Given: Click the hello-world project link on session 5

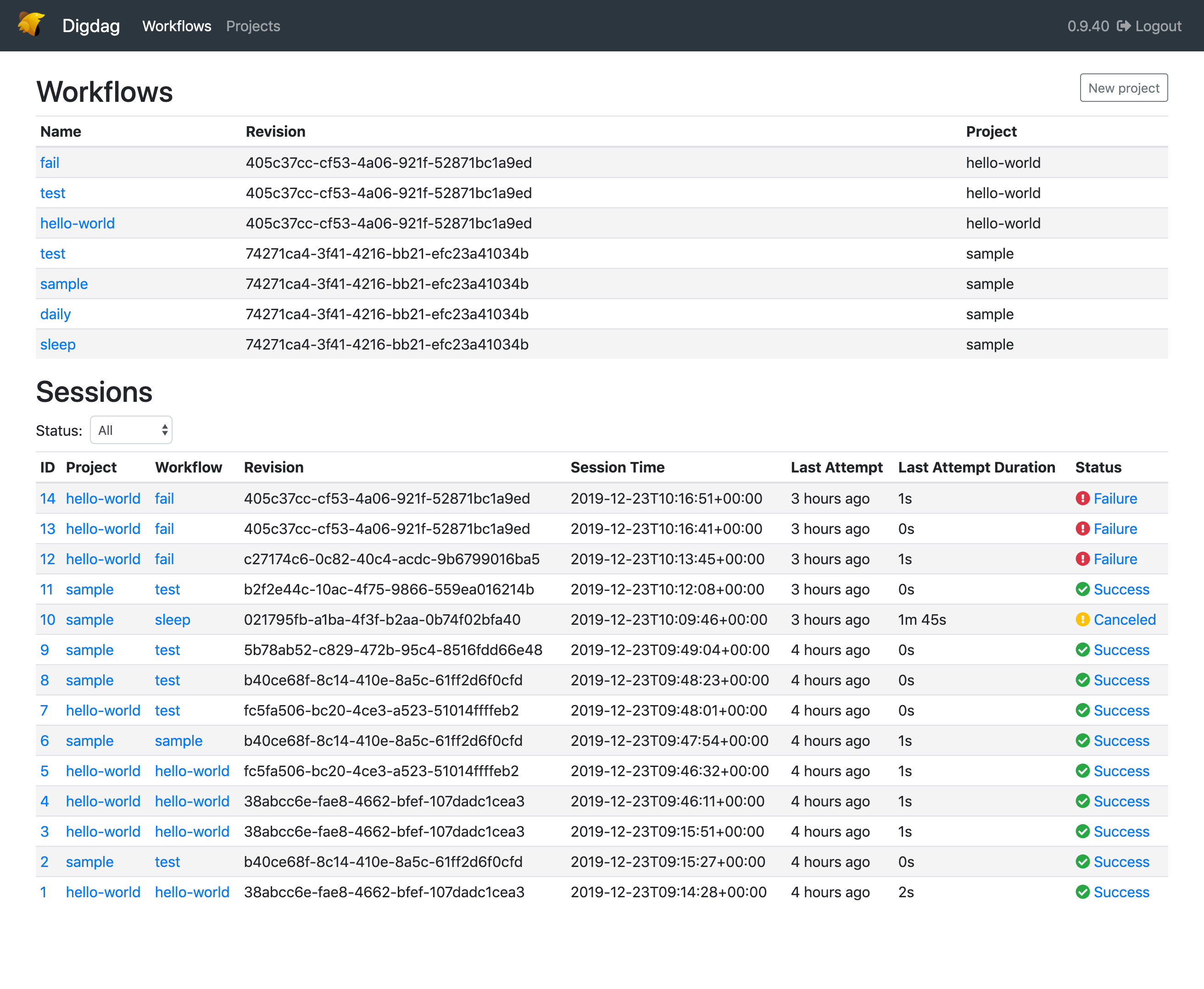Looking at the screenshot, I should point(103,771).
